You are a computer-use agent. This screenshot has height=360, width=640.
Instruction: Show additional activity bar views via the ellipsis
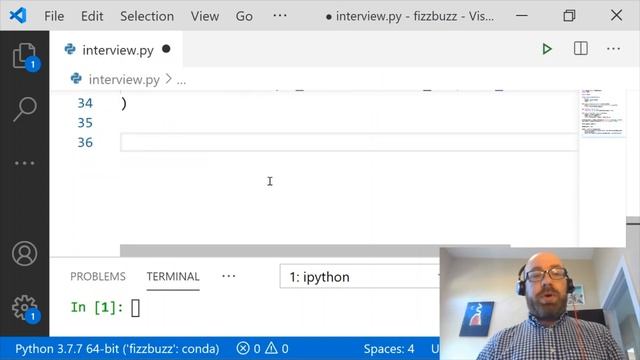[x=24, y=163]
